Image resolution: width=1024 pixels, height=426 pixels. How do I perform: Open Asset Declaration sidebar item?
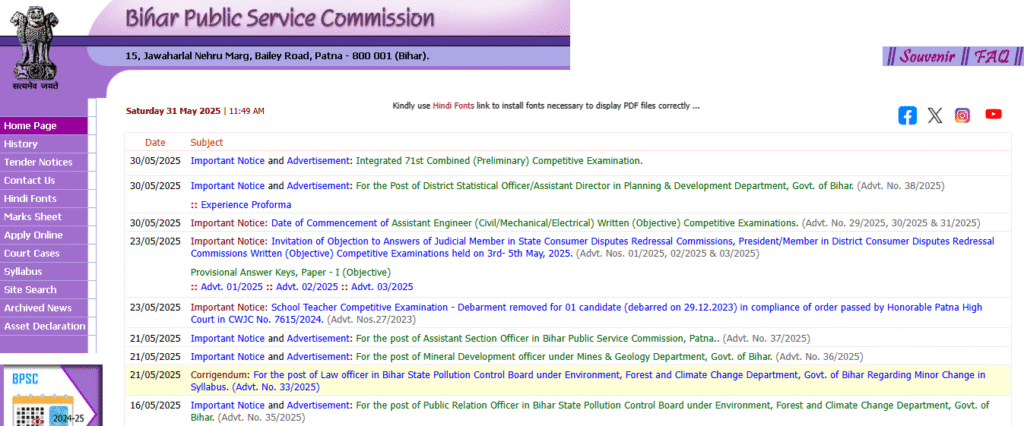[x=44, y=327]
